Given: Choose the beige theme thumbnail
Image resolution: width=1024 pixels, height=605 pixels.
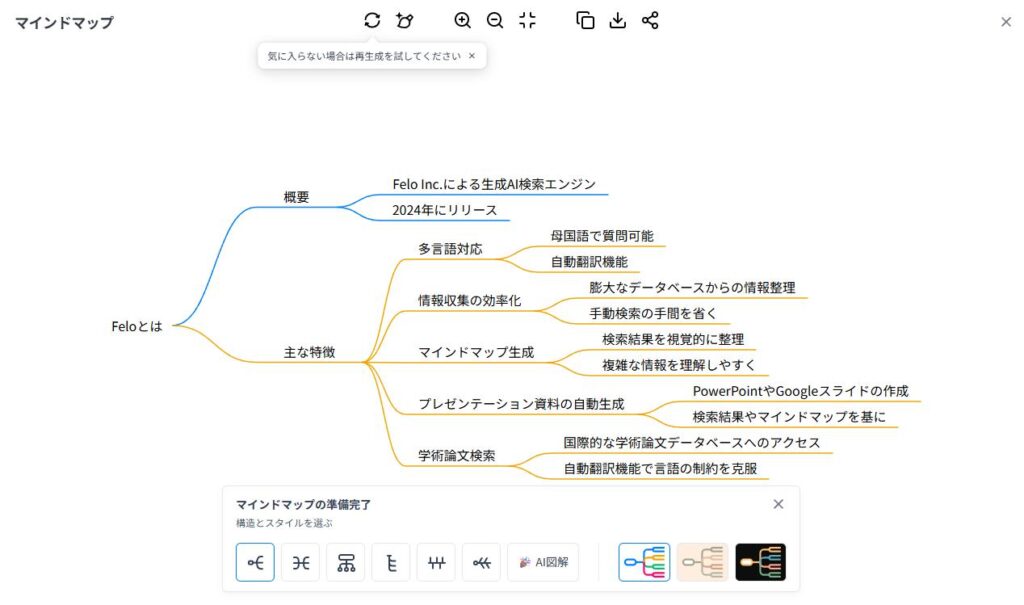Looking at the screenshot, I should tap(702, 562).
